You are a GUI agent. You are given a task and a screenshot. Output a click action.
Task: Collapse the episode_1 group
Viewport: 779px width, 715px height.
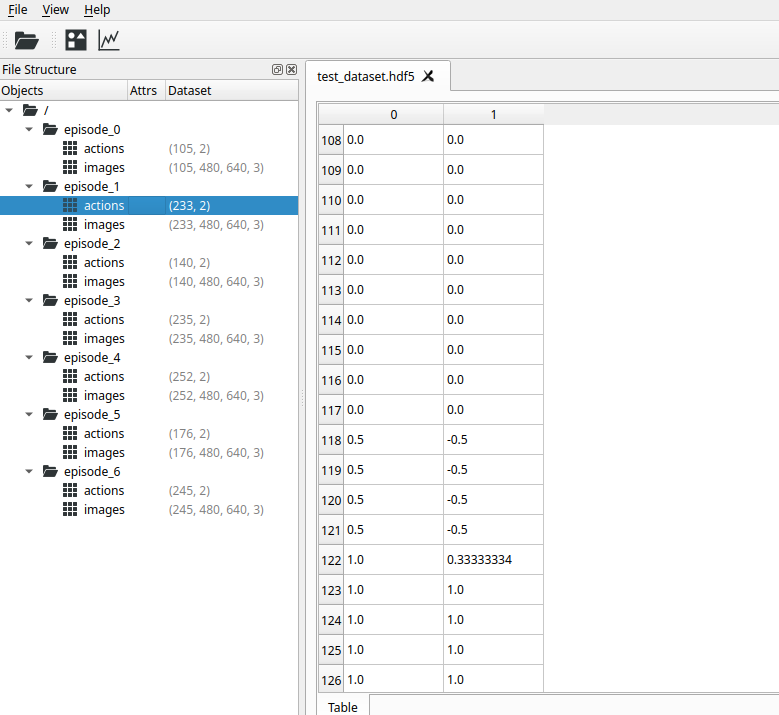click(29, 187)
